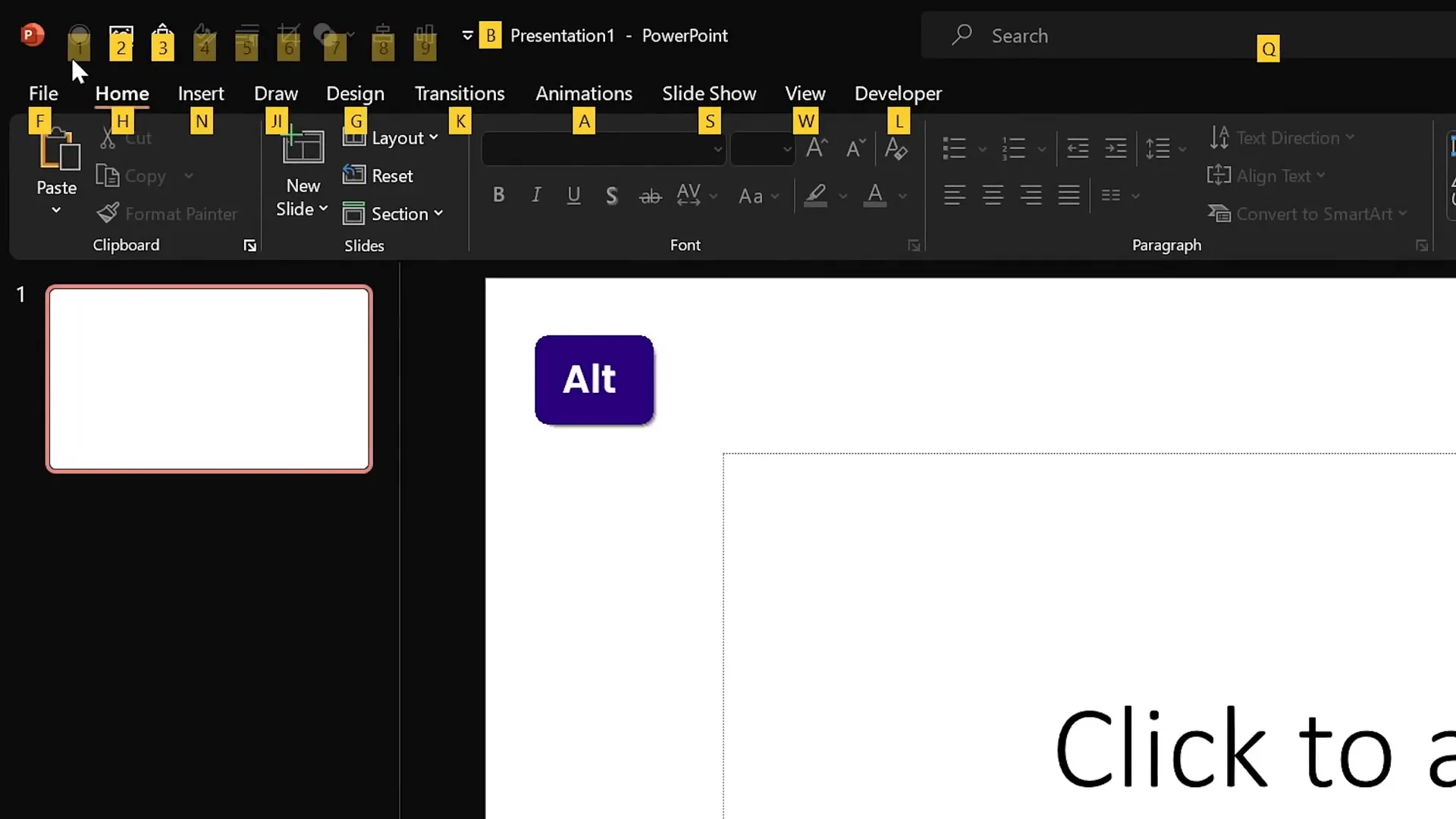1456x819 pixels.
Task: Decrease list indent level
Action: coord(1078,148)
